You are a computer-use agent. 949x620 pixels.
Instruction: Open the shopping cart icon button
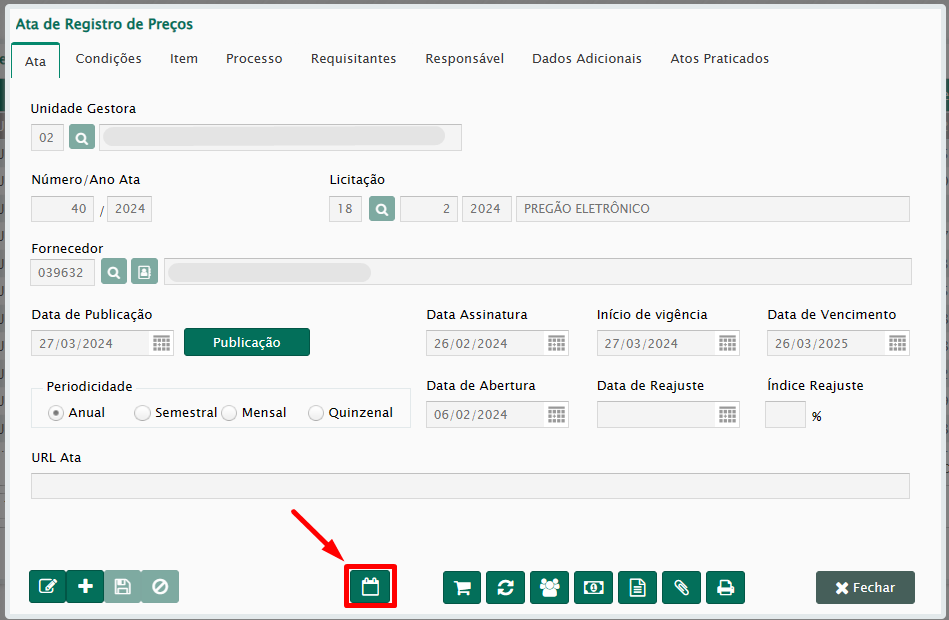462,588
